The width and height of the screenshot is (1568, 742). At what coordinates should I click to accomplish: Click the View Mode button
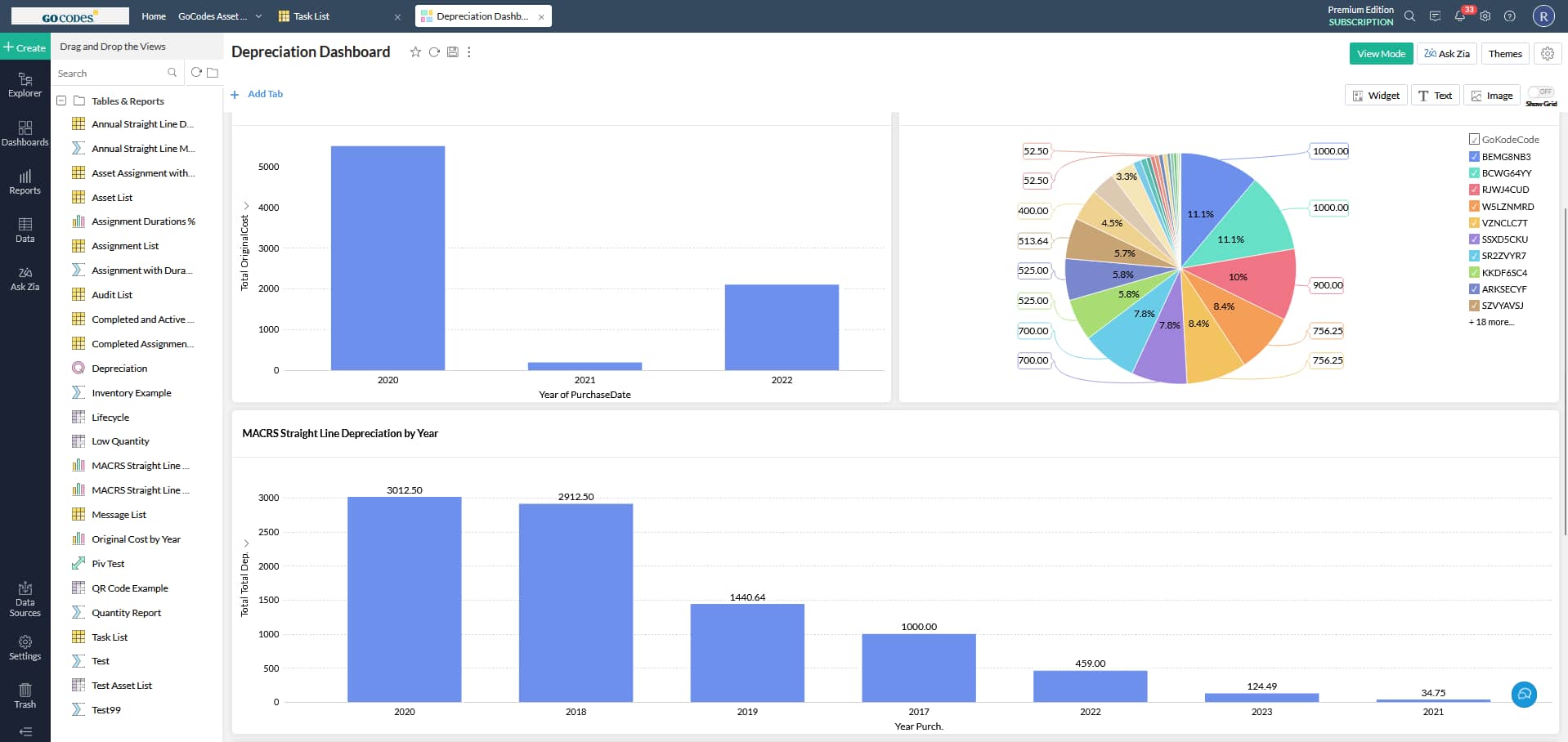tap(1380, 54)
